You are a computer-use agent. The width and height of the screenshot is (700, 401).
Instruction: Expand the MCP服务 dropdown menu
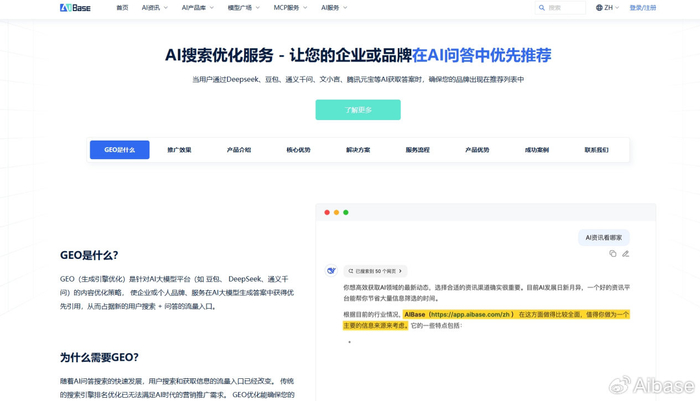290,8
